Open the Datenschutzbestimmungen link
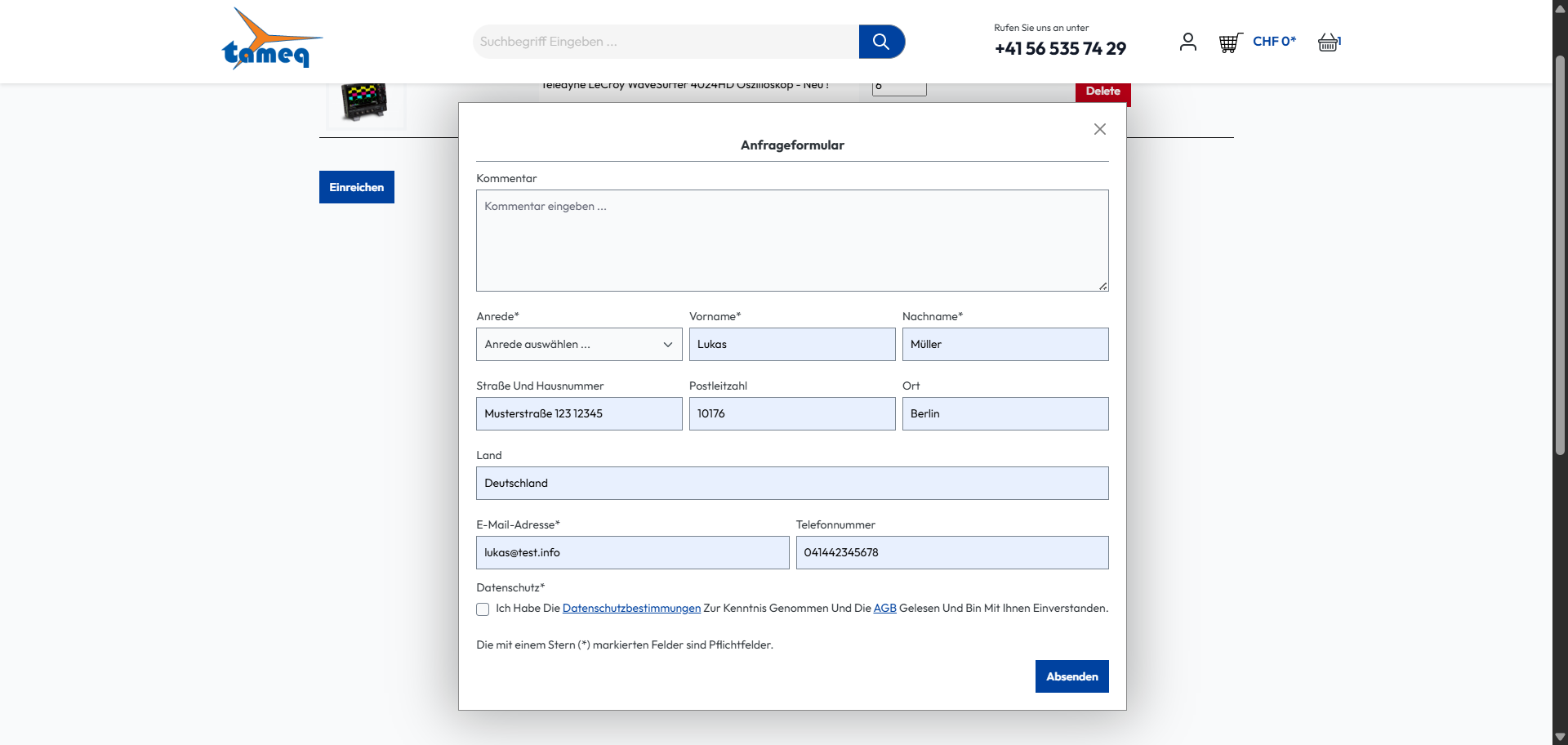Screen dimensions: 1568x745 631,609
